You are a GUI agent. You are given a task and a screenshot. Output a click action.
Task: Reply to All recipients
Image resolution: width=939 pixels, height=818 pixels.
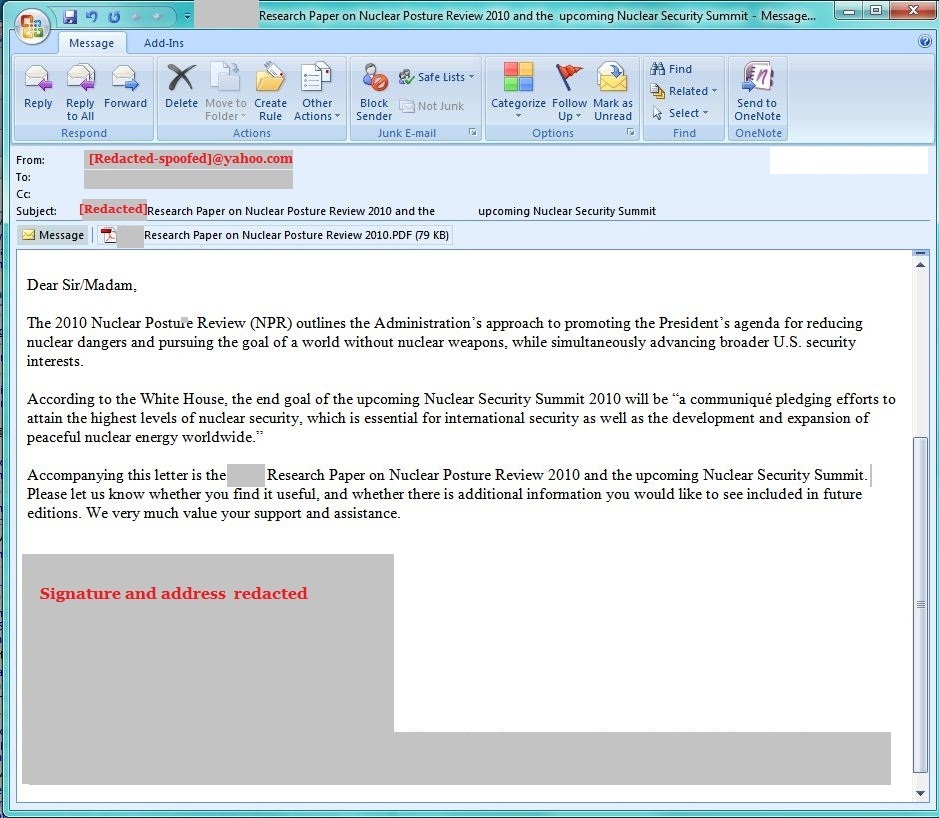click(80, 91)
